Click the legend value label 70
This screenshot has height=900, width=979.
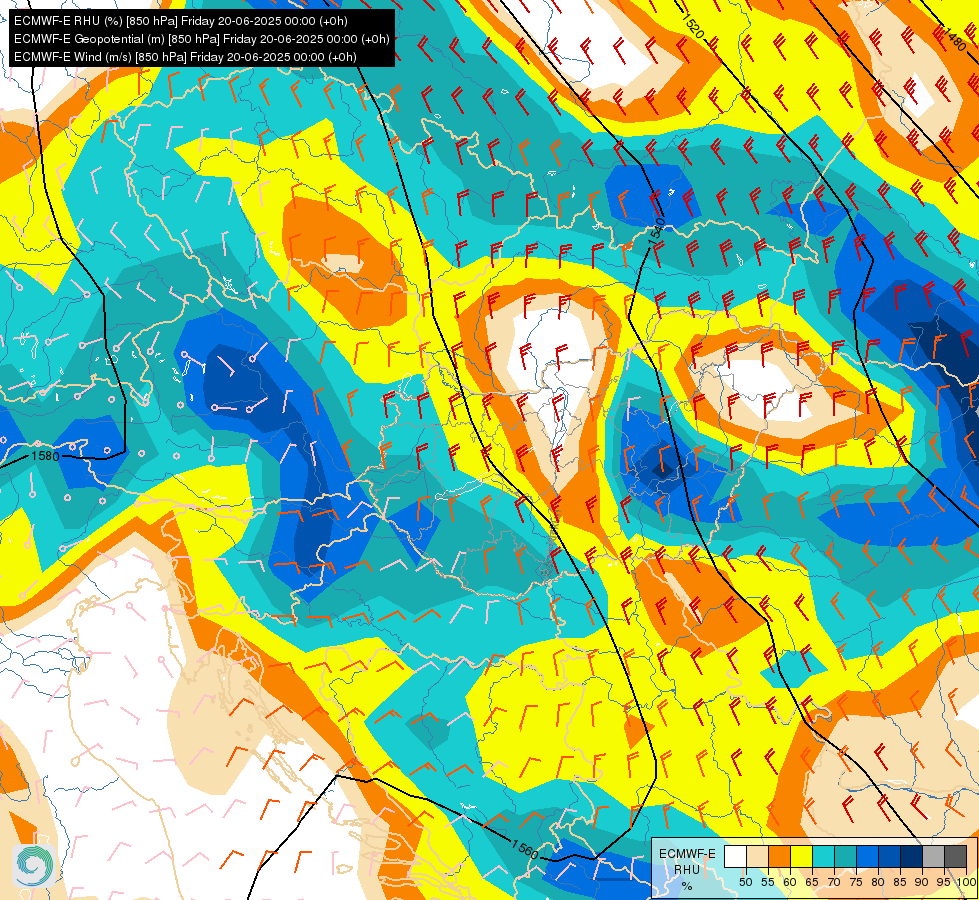[x=834, y=882]
